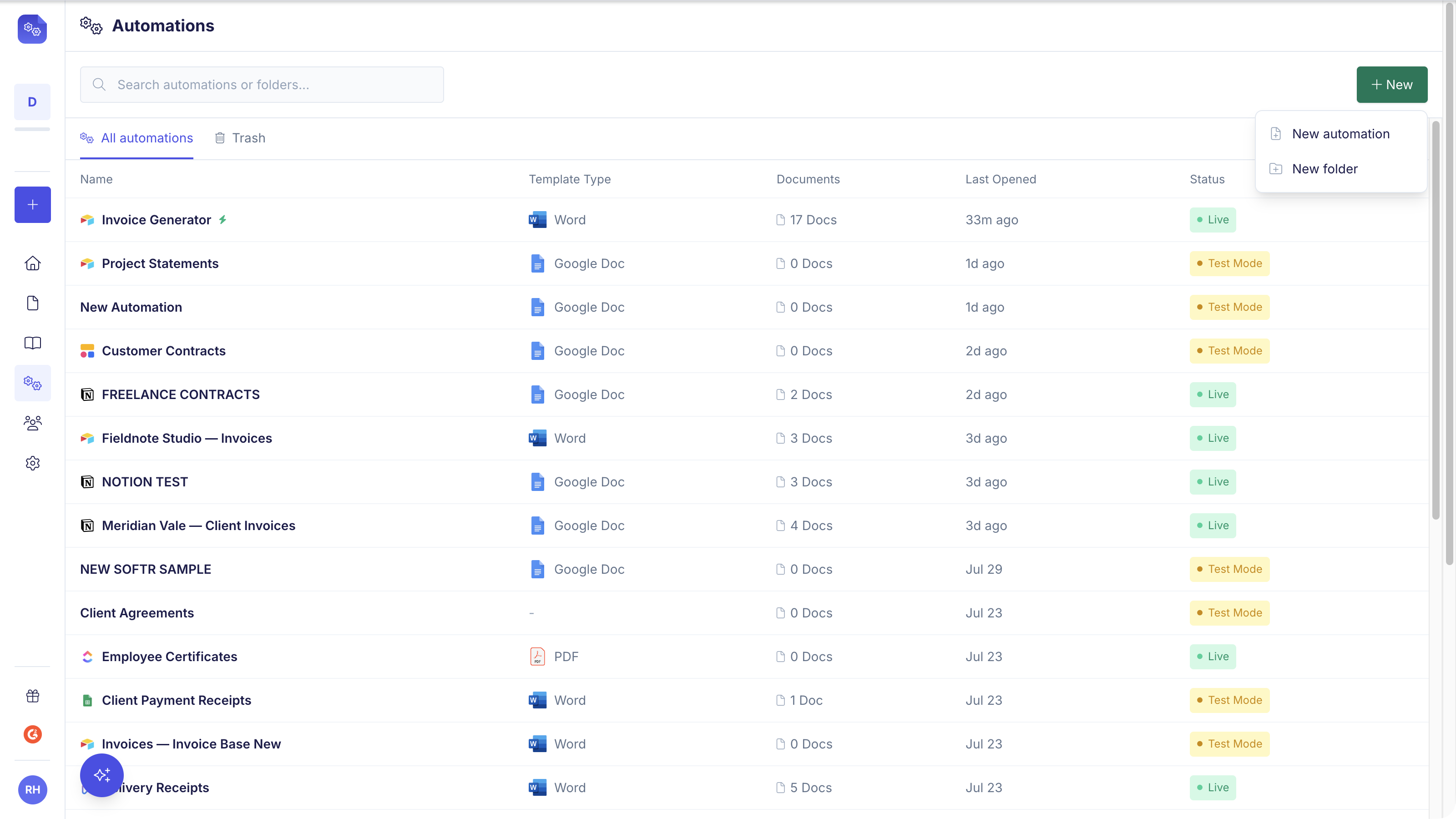Click the 1 Doc count for Client Payment Receipts
This screenshot has height=819, width=1456.
pos(800,701)
